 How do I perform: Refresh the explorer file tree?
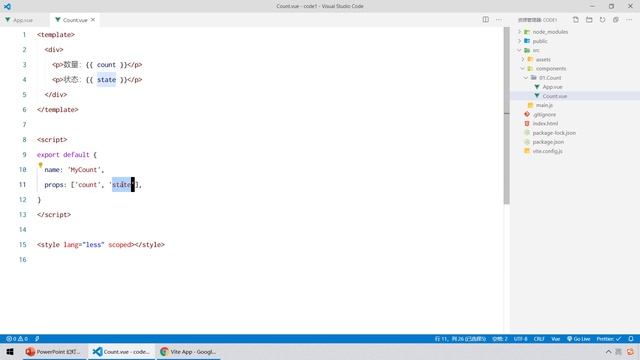(602, 20)
